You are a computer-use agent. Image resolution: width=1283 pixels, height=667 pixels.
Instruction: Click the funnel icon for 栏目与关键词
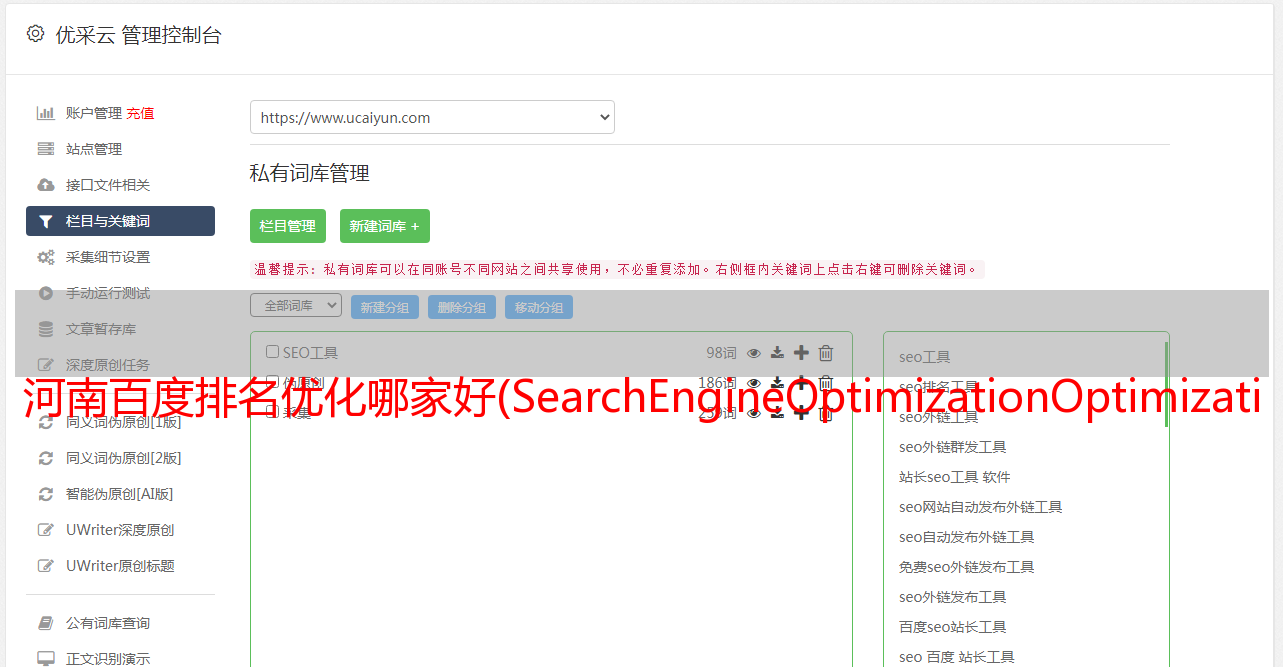point(46,221)
